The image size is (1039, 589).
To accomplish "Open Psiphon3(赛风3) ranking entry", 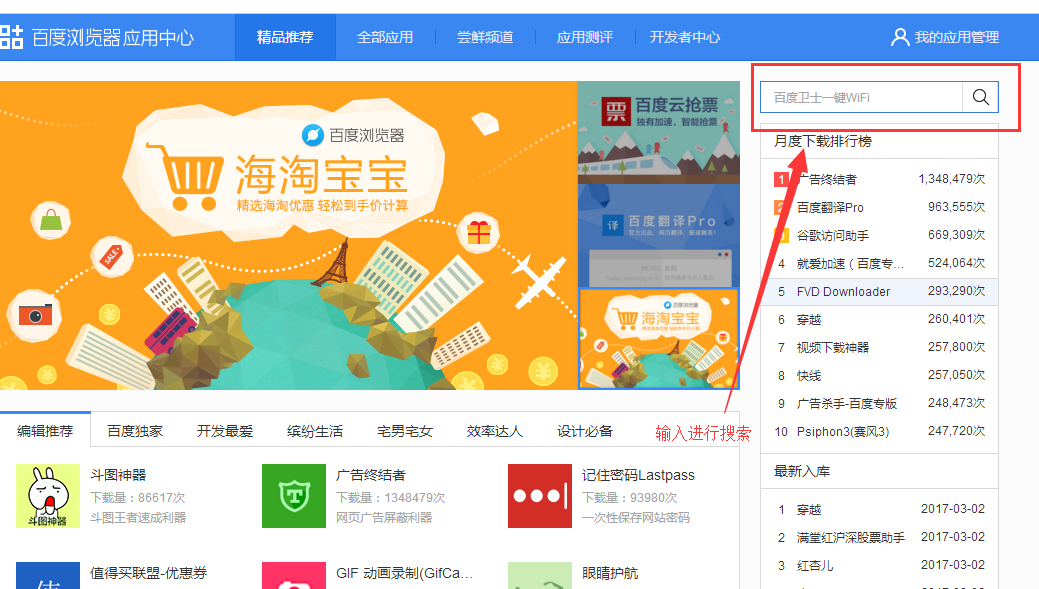I will pos(843,431).
